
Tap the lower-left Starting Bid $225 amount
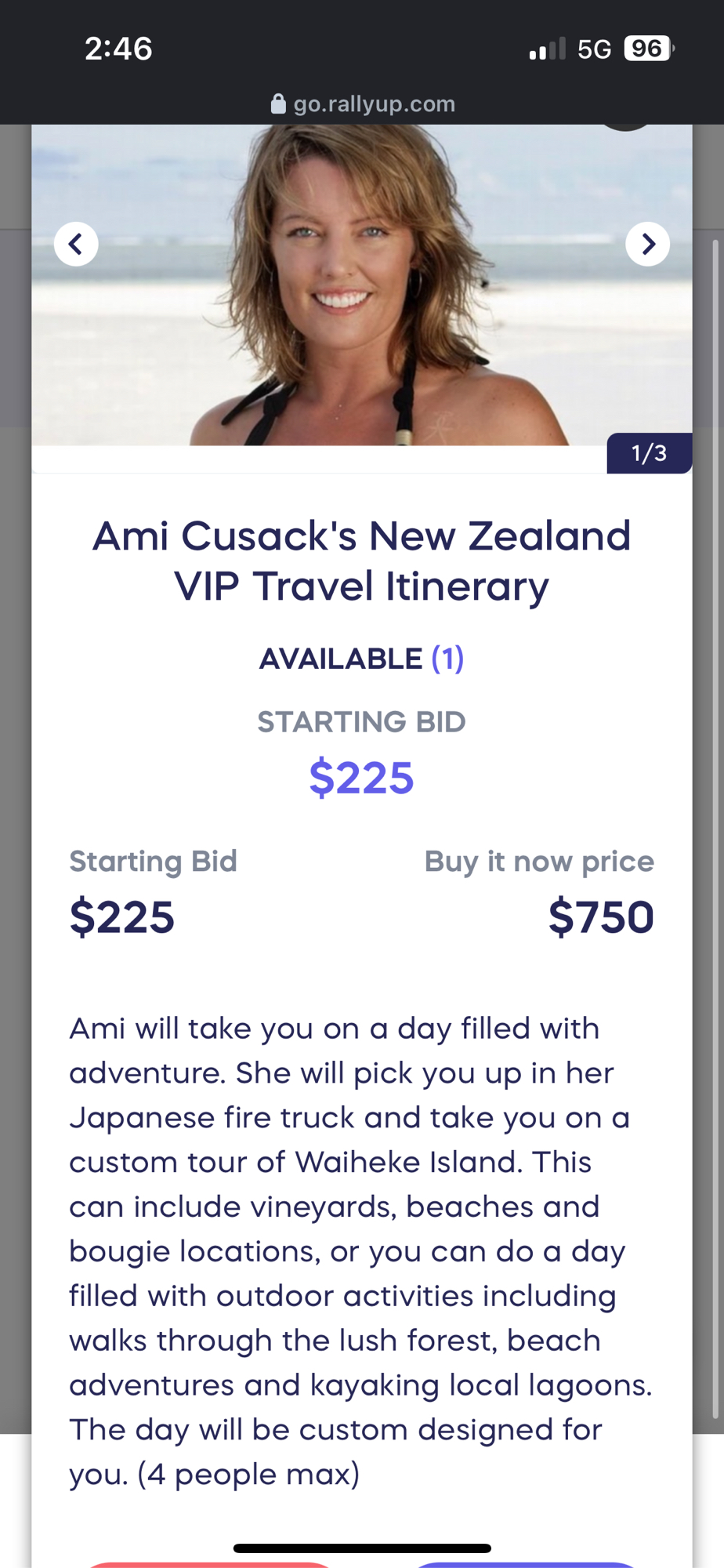(x=122, y=917)
